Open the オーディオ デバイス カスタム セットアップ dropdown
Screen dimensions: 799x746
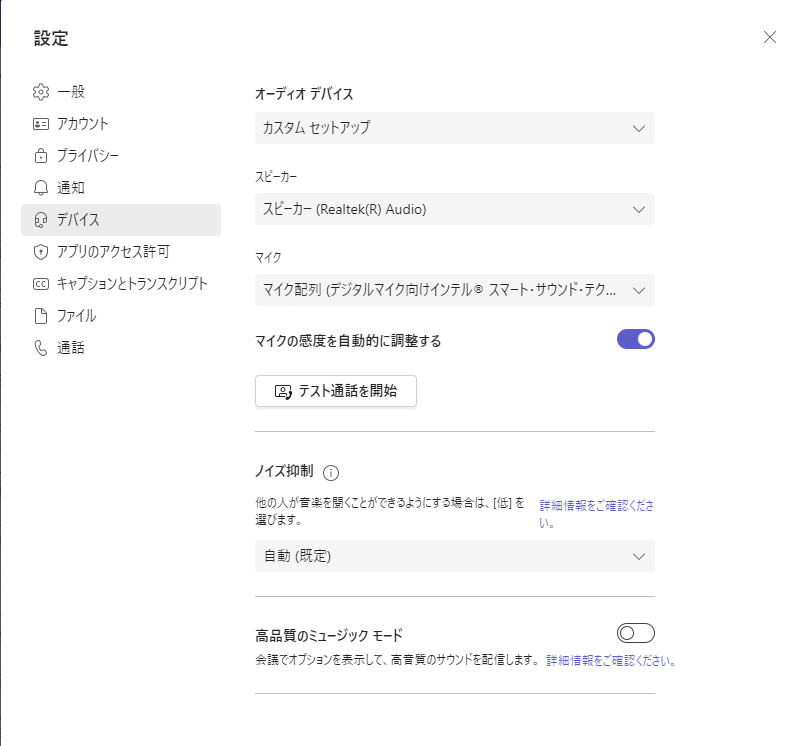(x=455, y=128)
